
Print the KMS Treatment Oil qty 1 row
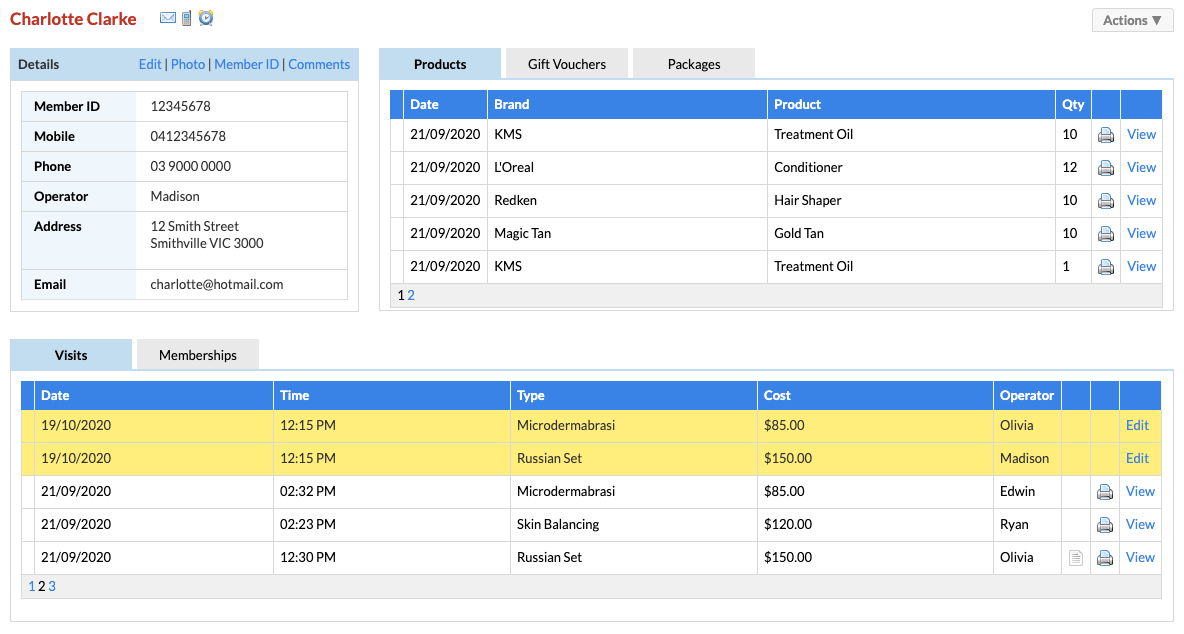1105,267
